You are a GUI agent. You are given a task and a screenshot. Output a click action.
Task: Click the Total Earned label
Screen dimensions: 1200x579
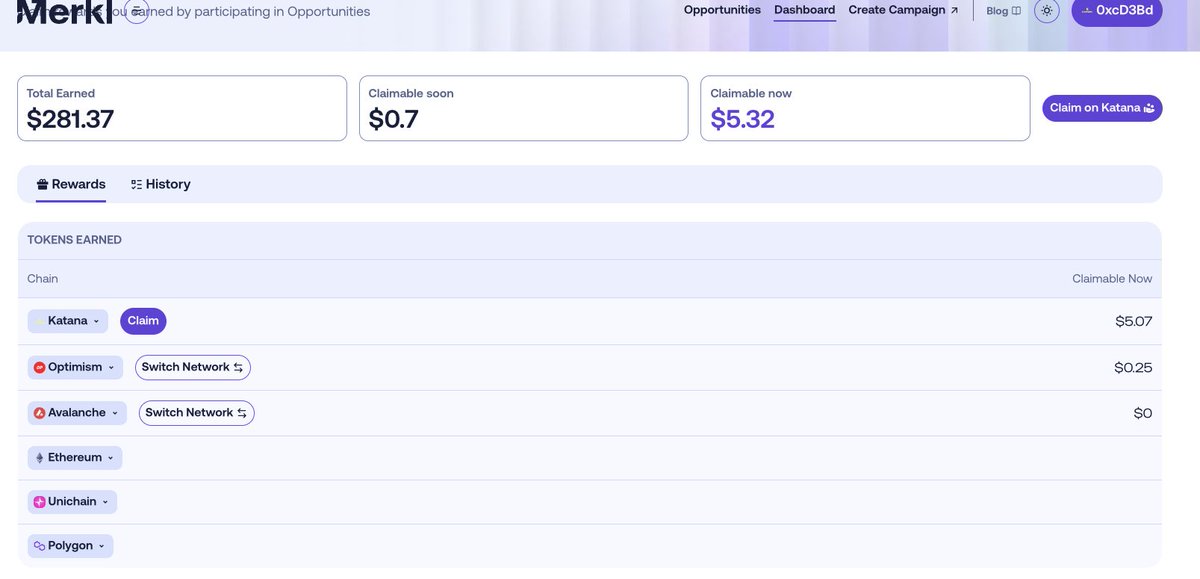pyautogui.click(x=60, y=93)
